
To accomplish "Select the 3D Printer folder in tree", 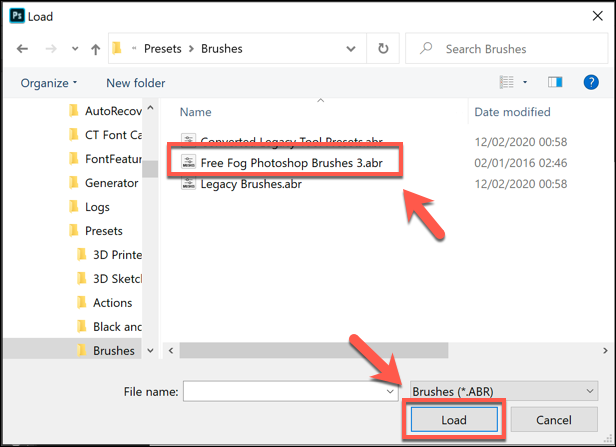I will (x=109, y=255).
